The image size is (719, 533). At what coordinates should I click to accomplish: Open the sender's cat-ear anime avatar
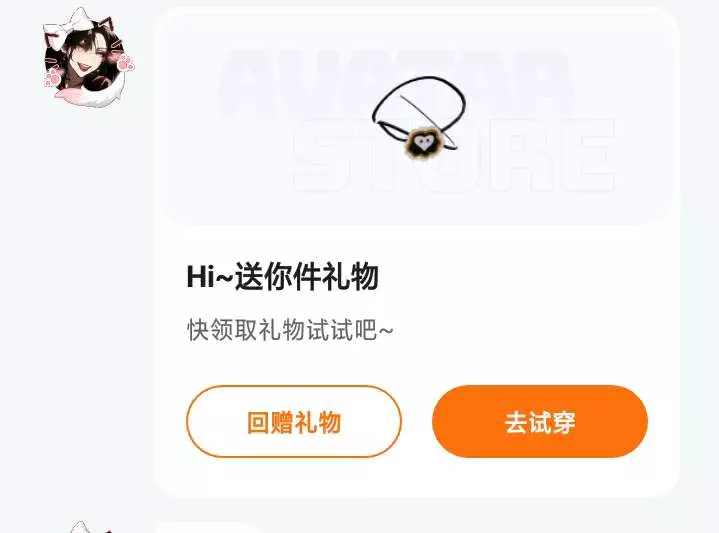pos(88,57)
